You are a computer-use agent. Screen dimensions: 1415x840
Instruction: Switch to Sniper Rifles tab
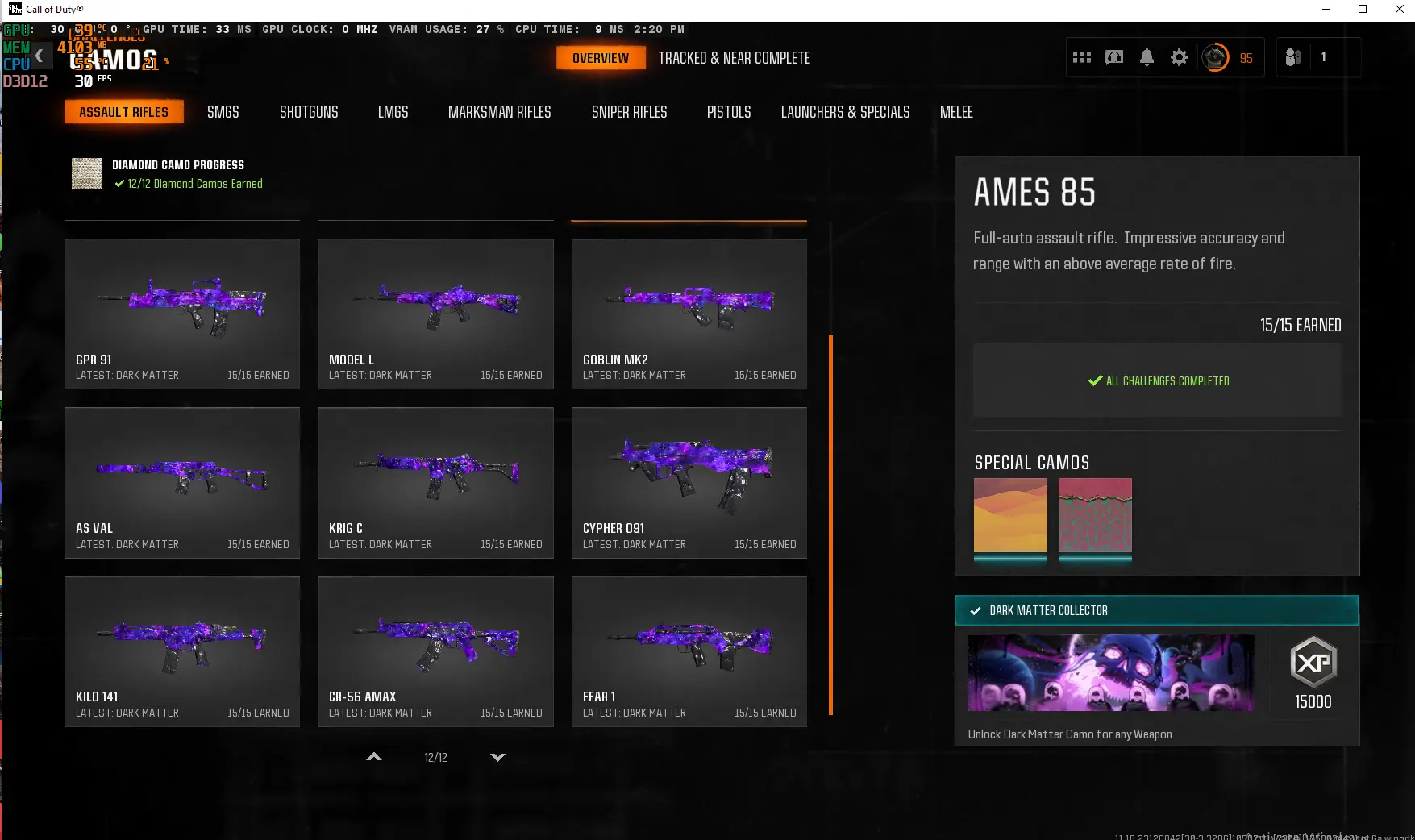(629, 112)
